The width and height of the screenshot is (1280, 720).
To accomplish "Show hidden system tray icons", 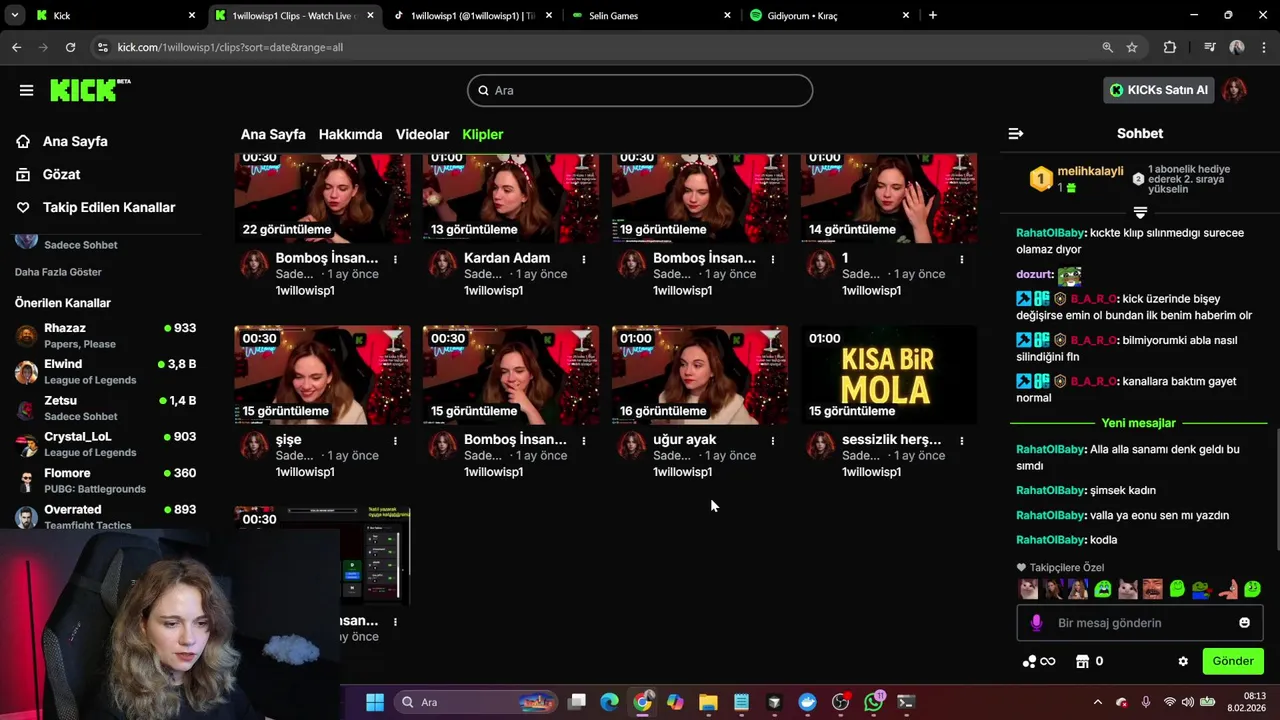I will pyautogui.click(x=1098, y=702).
